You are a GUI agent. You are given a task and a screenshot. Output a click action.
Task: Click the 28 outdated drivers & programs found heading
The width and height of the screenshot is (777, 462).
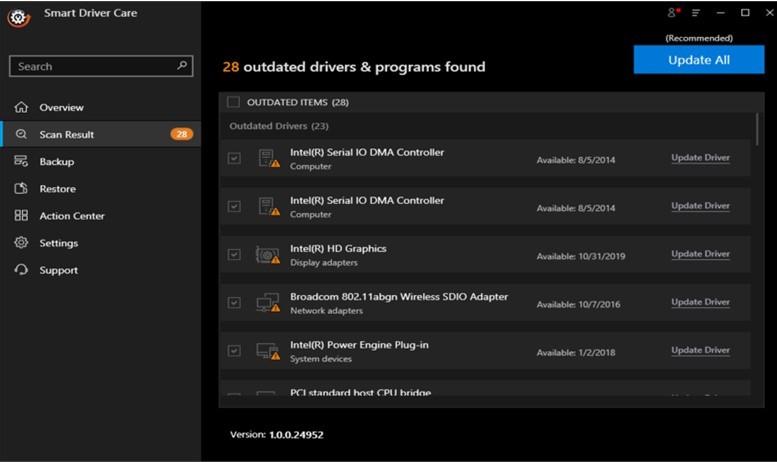[x=354, y=67]
